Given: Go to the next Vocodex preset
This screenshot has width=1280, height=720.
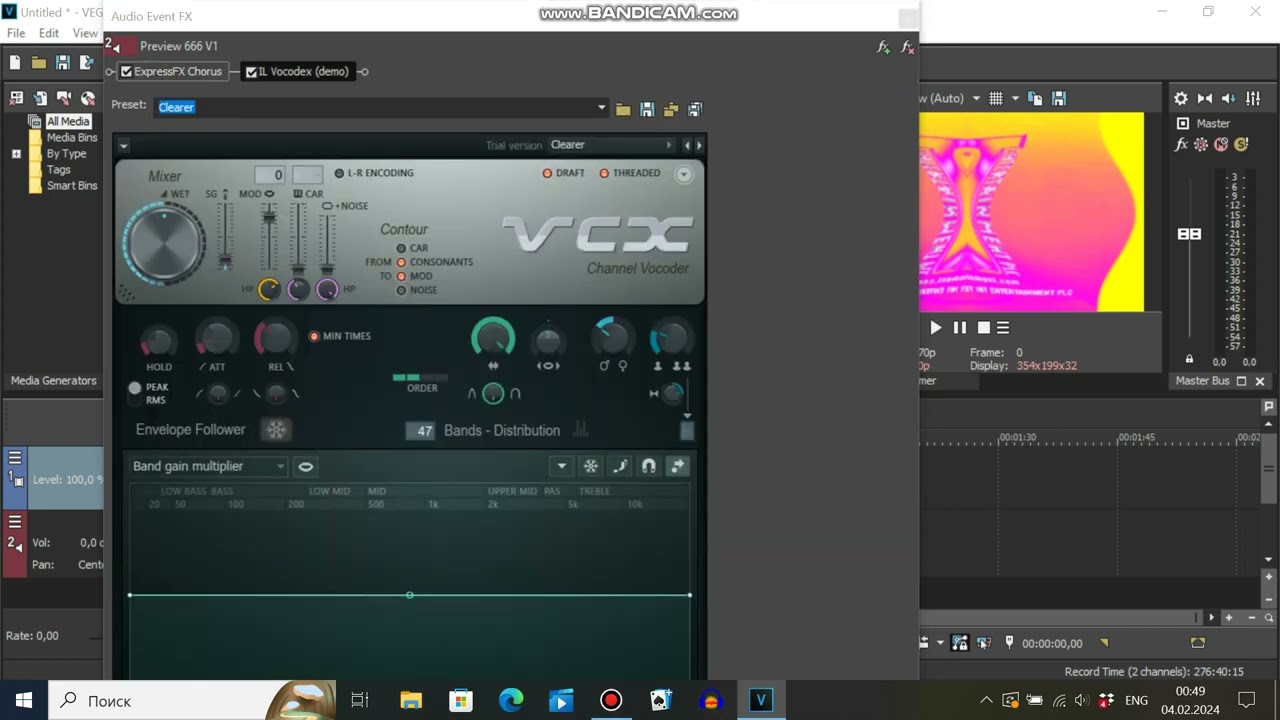Looking at the screenshot, I should [699, 146].
